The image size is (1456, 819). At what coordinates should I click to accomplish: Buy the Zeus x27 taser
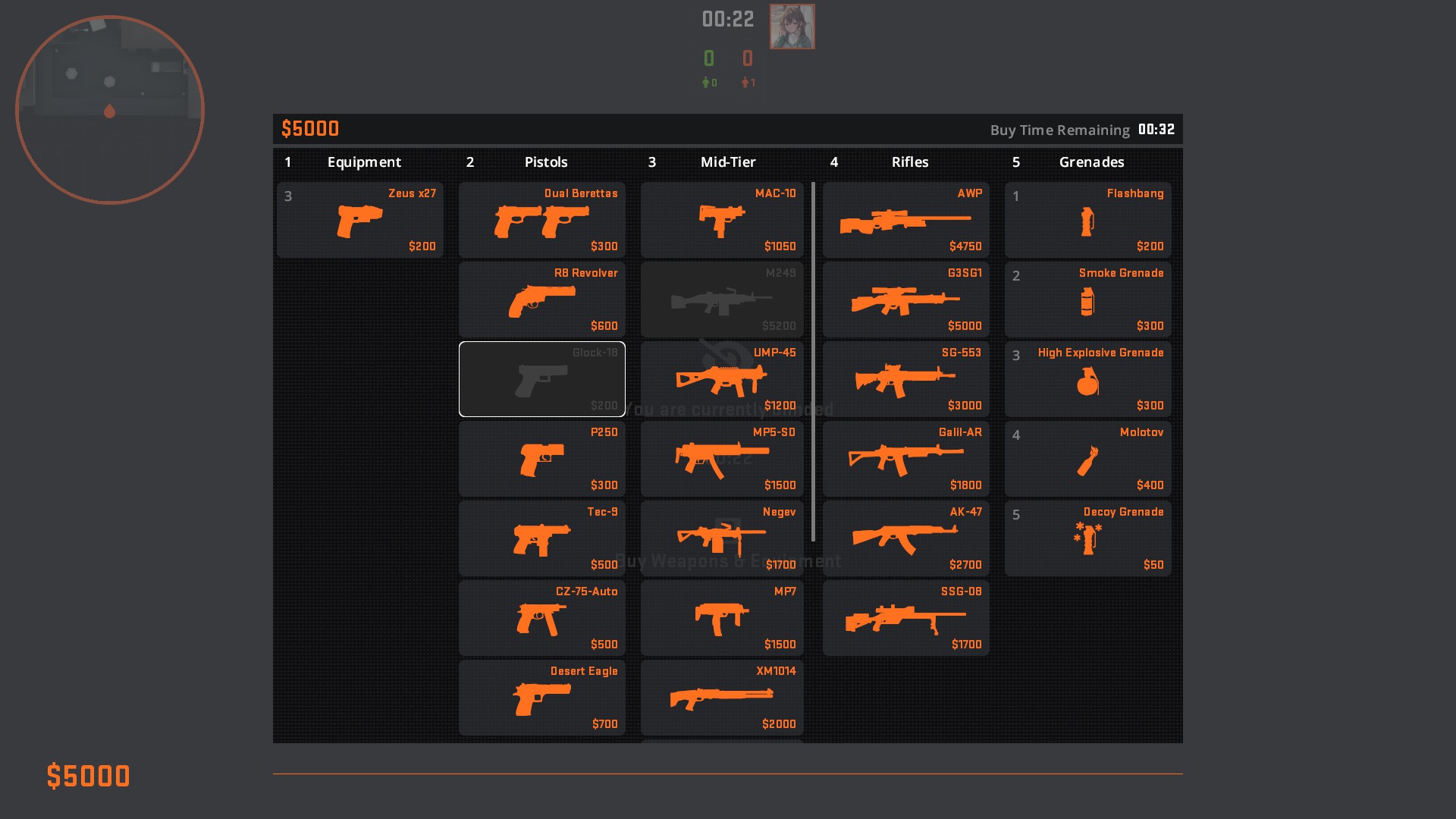point(359,220)
